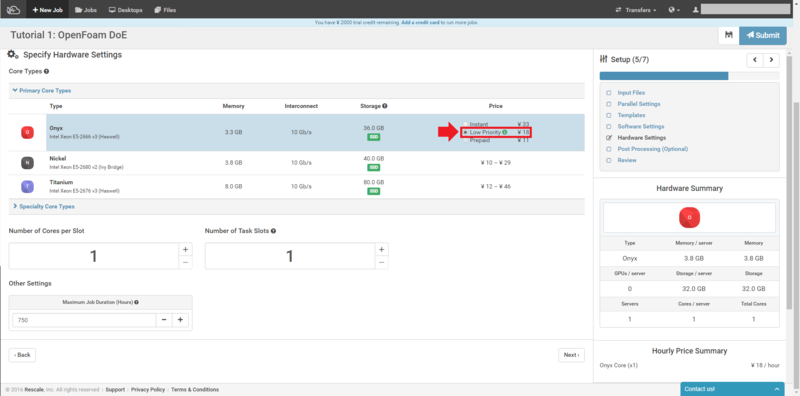Screen dimensions: 800x396
Task: Click the Add a credit card link
Action: (x=420, y=22)
